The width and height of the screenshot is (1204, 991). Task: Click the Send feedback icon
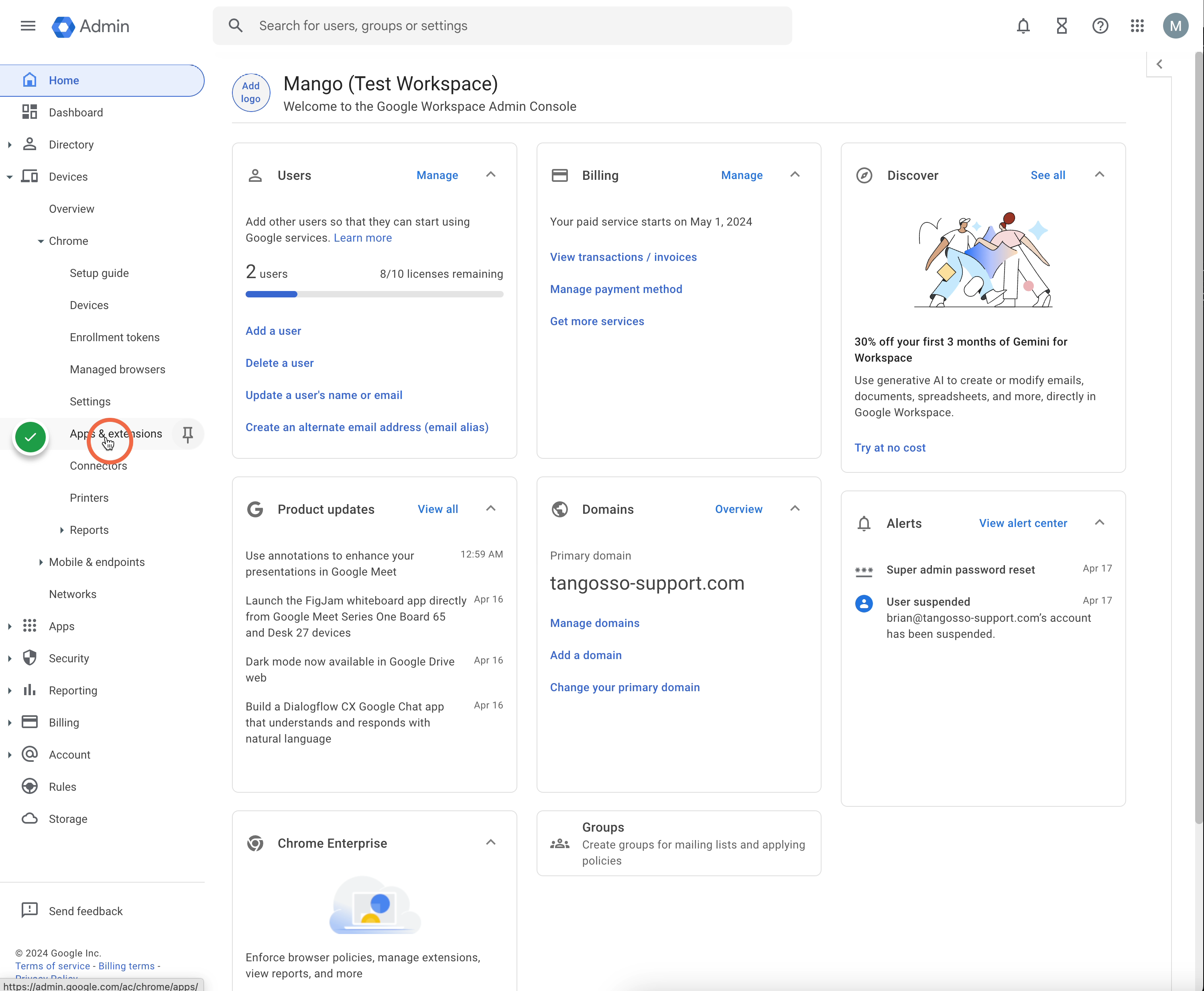(30, 910)
